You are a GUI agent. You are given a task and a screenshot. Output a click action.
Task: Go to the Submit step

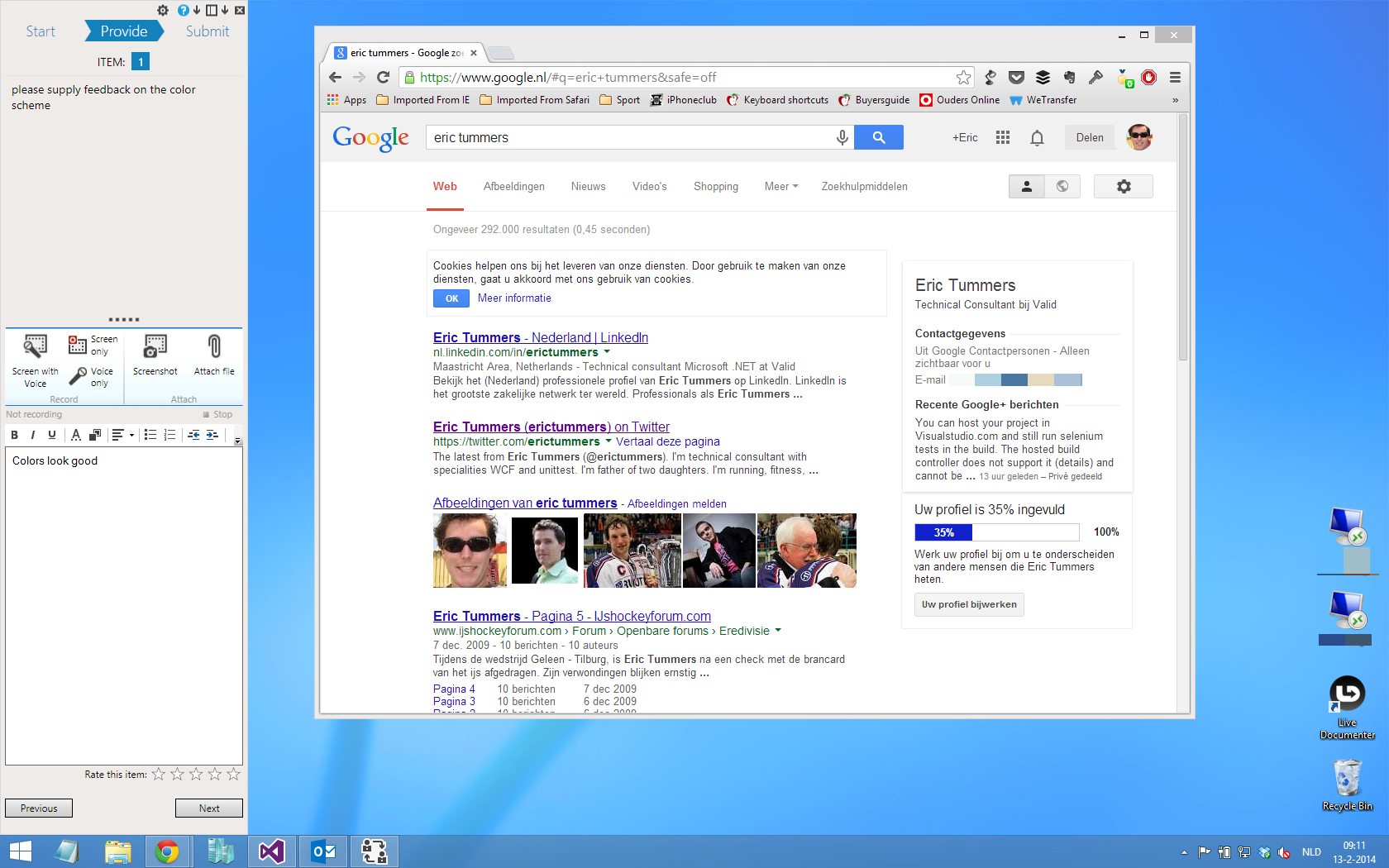(207, 31)
